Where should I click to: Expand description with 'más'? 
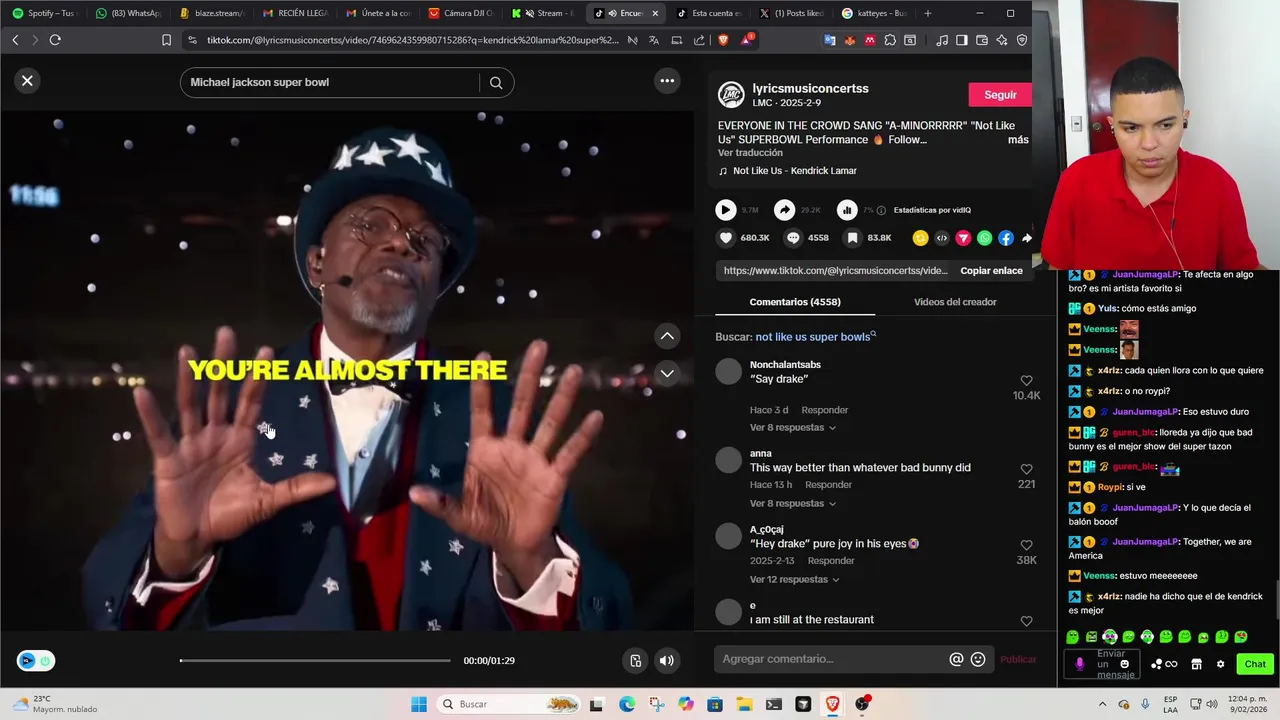(1018, 140)
